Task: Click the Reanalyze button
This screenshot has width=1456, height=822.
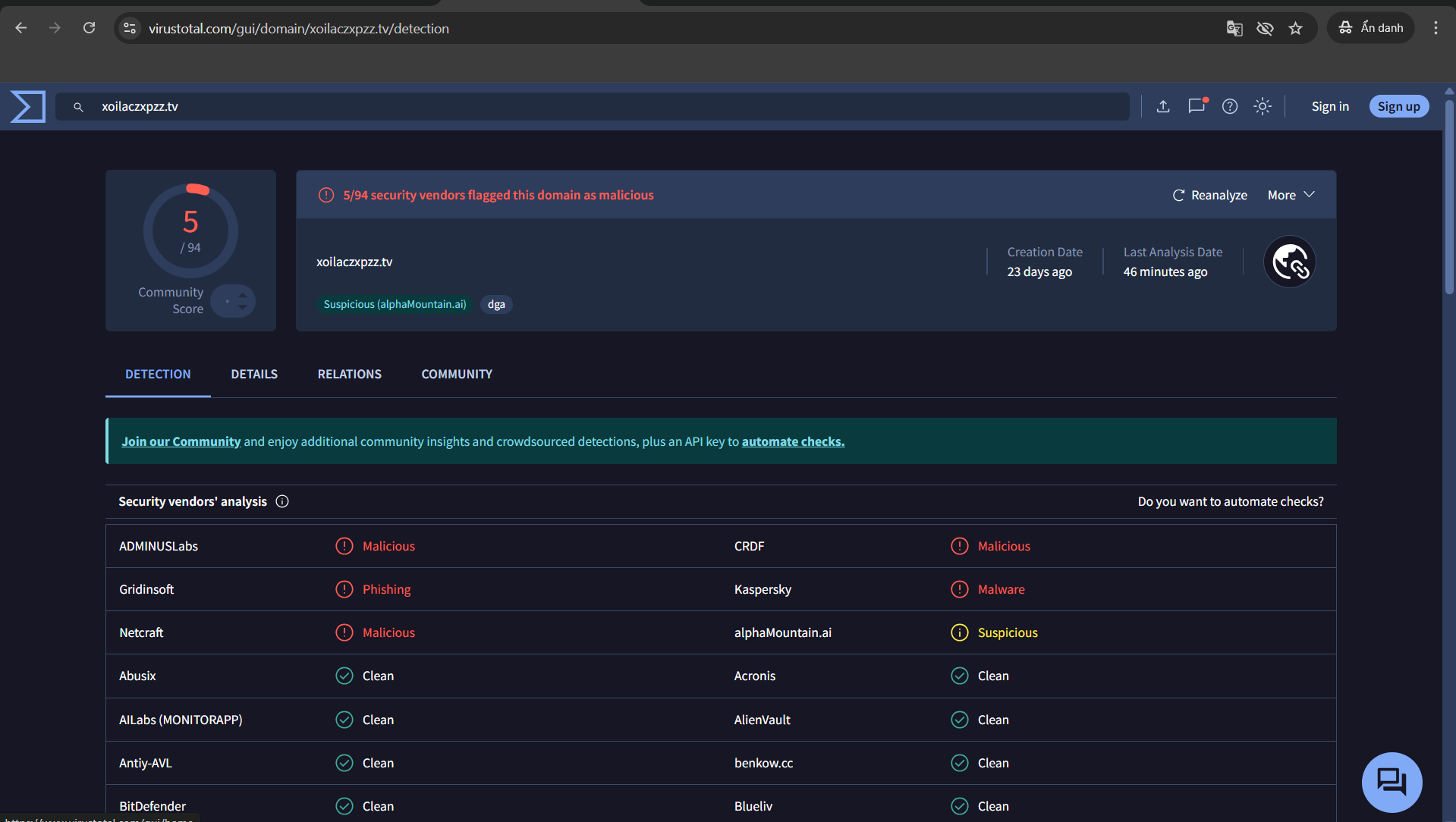Action: pyautogui.click(x=1210, y=195)
